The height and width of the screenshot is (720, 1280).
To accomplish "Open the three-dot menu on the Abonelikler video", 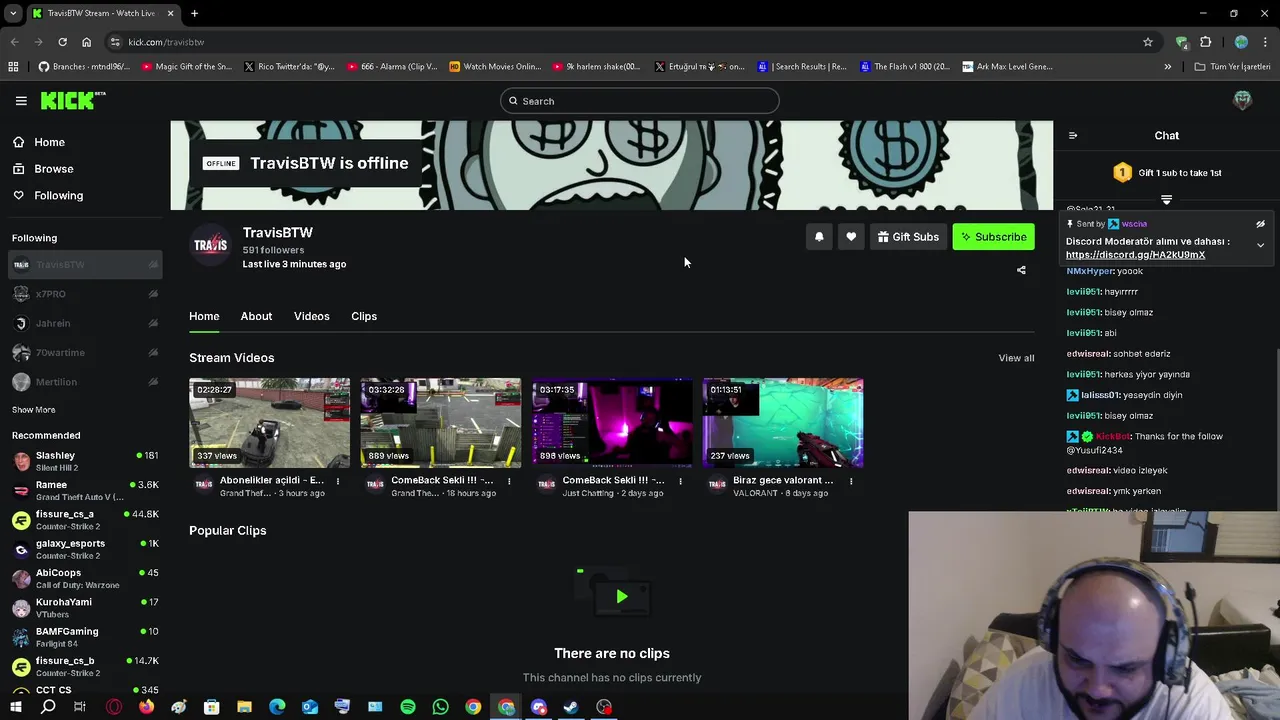I will (338, 481).
